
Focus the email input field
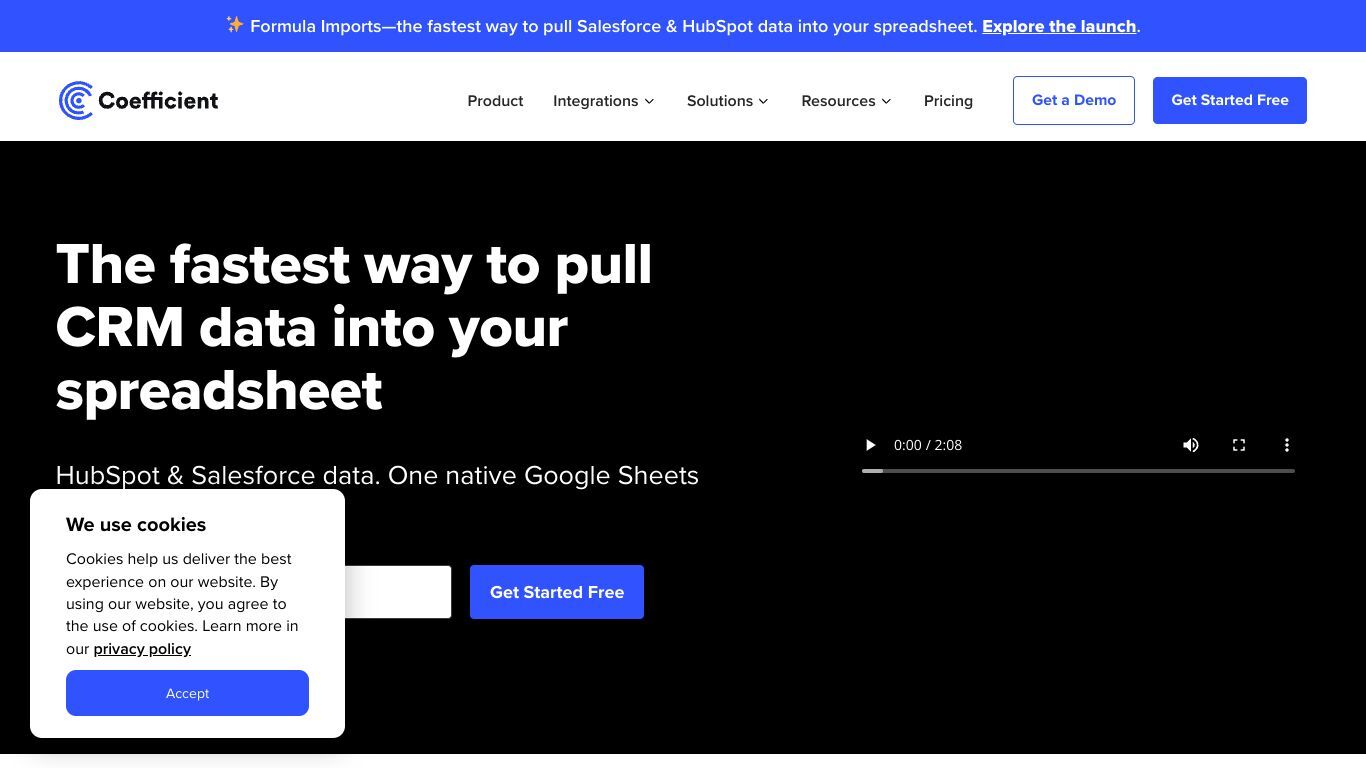398,592
